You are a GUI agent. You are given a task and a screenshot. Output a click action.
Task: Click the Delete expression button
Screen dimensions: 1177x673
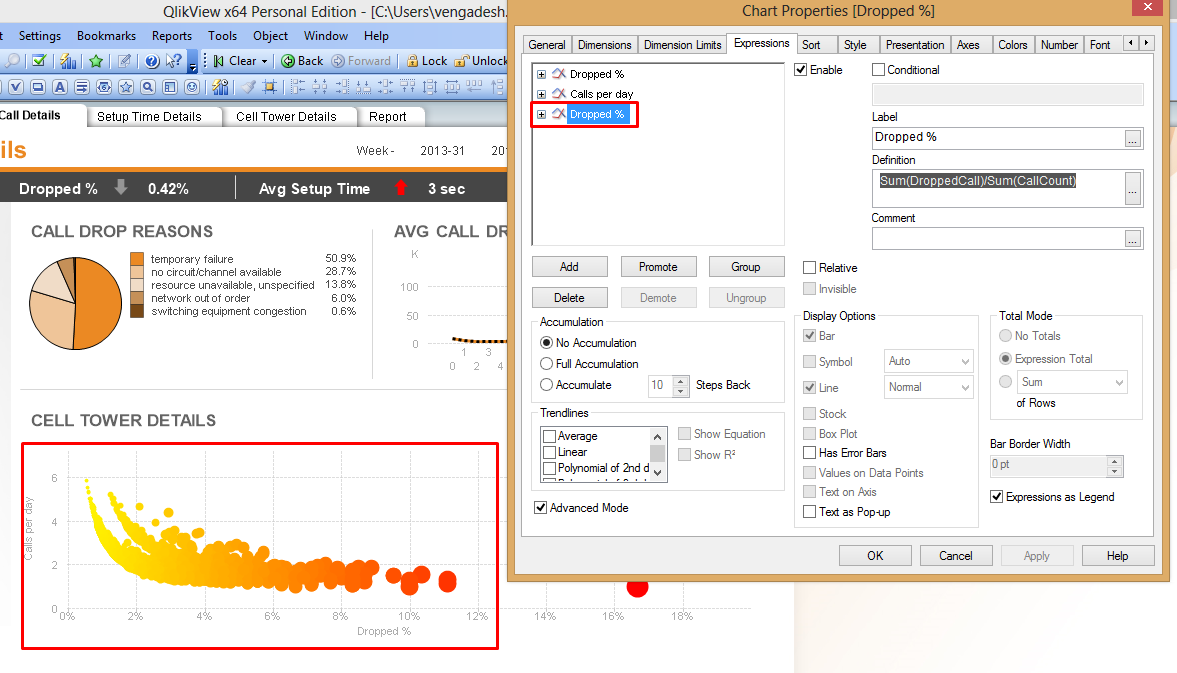[569, 298]
